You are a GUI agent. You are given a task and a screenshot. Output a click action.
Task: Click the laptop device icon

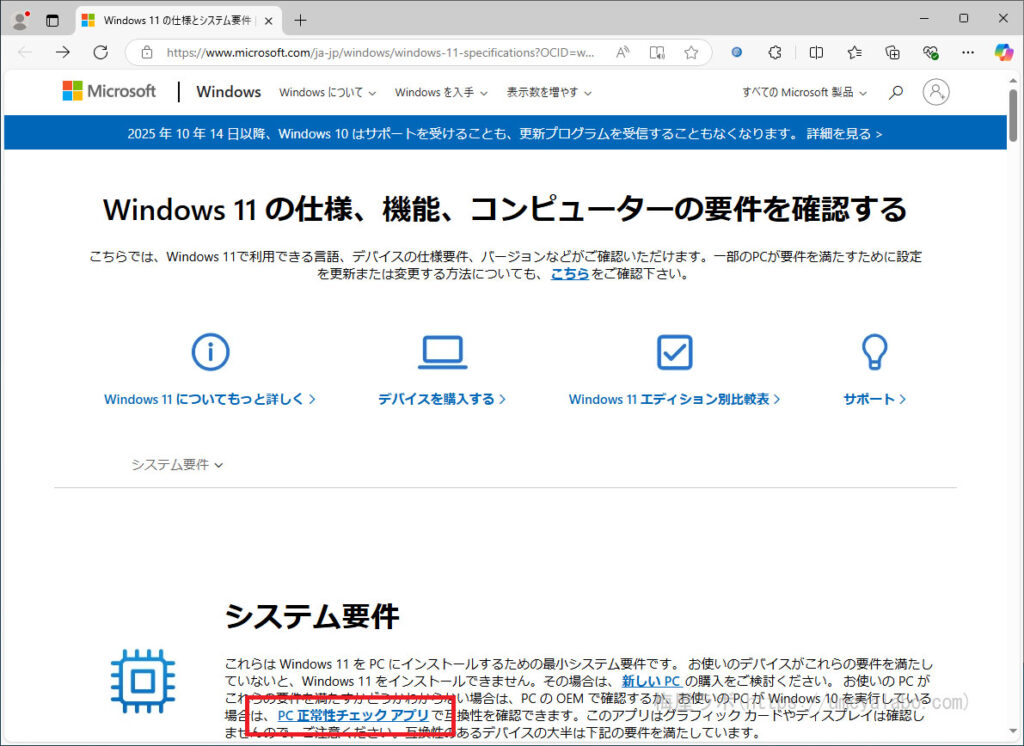[x=442, y=352]
